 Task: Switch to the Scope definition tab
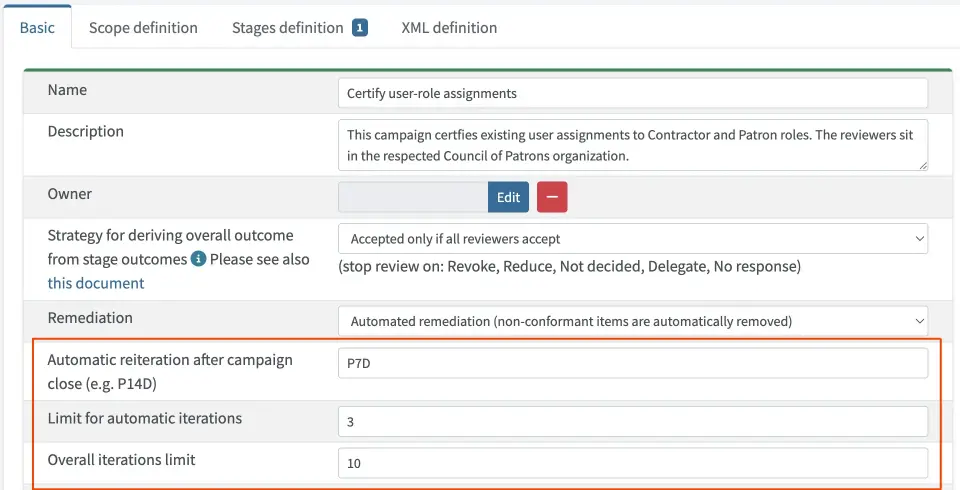[143, 28]
